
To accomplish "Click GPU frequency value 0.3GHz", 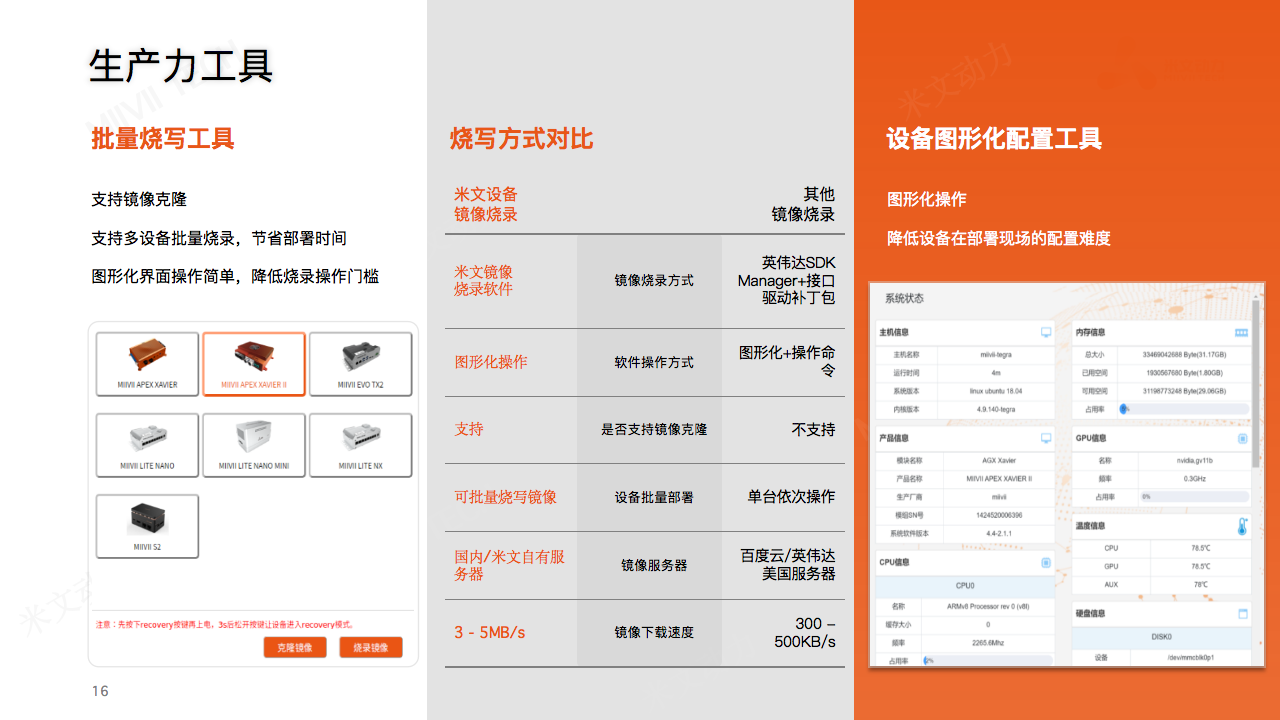I will pyautogui.click(x=1194, y=478).
